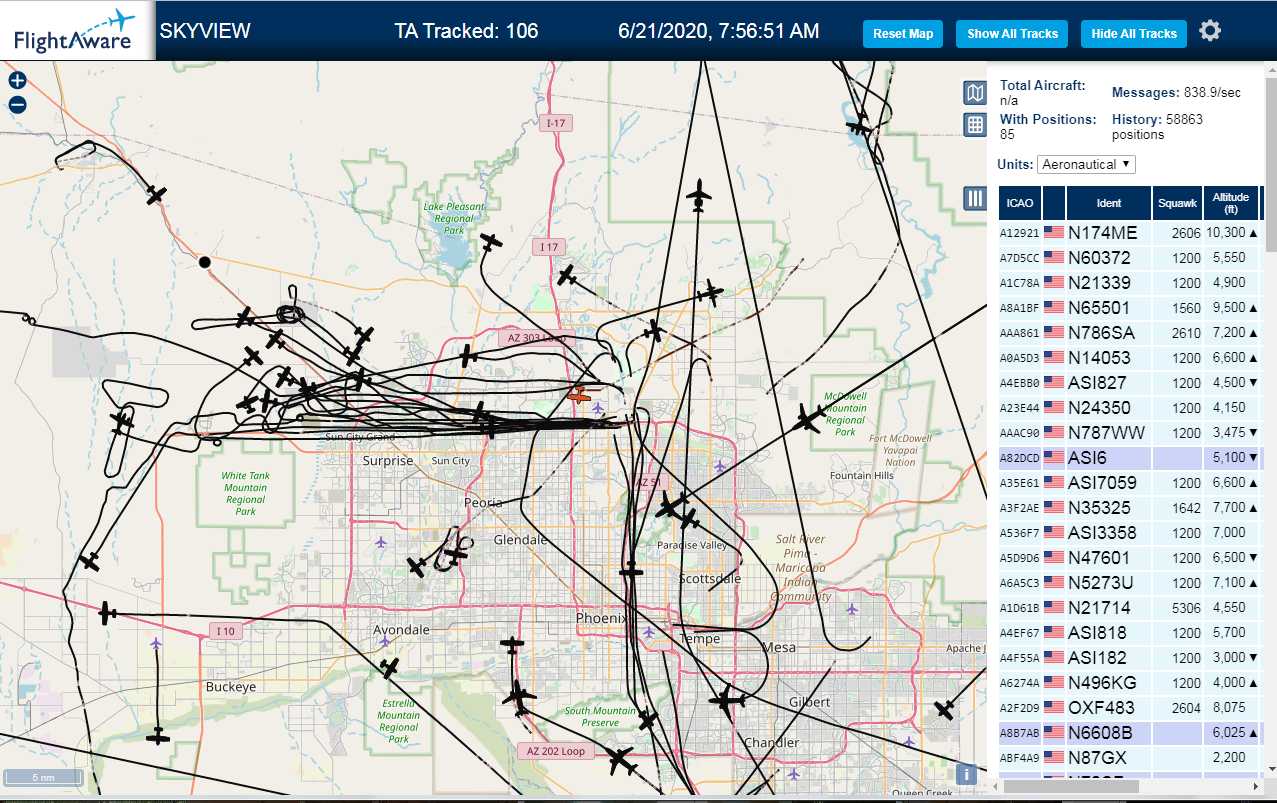This screenshot has width=1277, height=803.
Task: Open the settings gear icon
Action: pos(1210,31)
